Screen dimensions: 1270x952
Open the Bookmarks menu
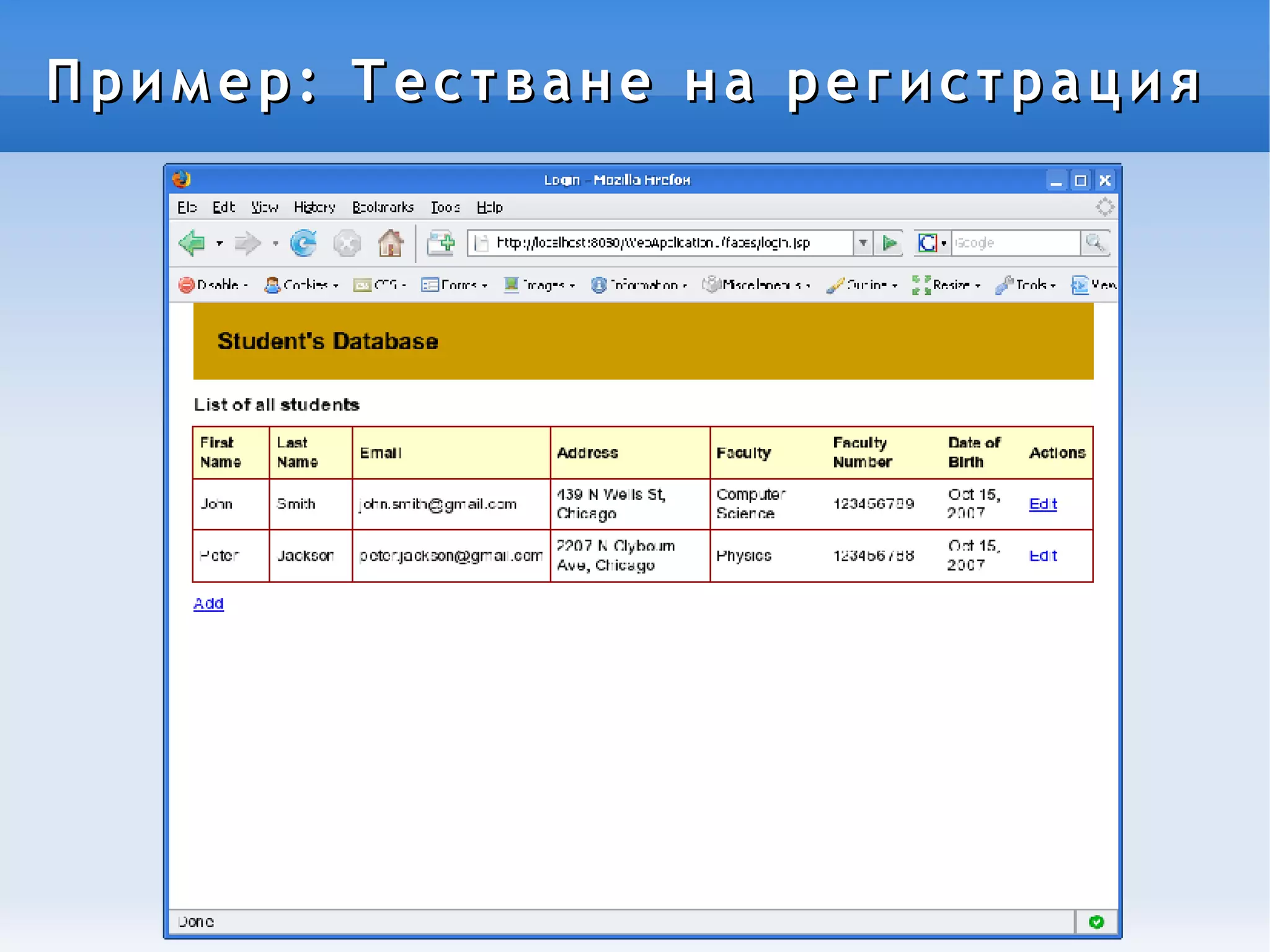click(383, 207)
